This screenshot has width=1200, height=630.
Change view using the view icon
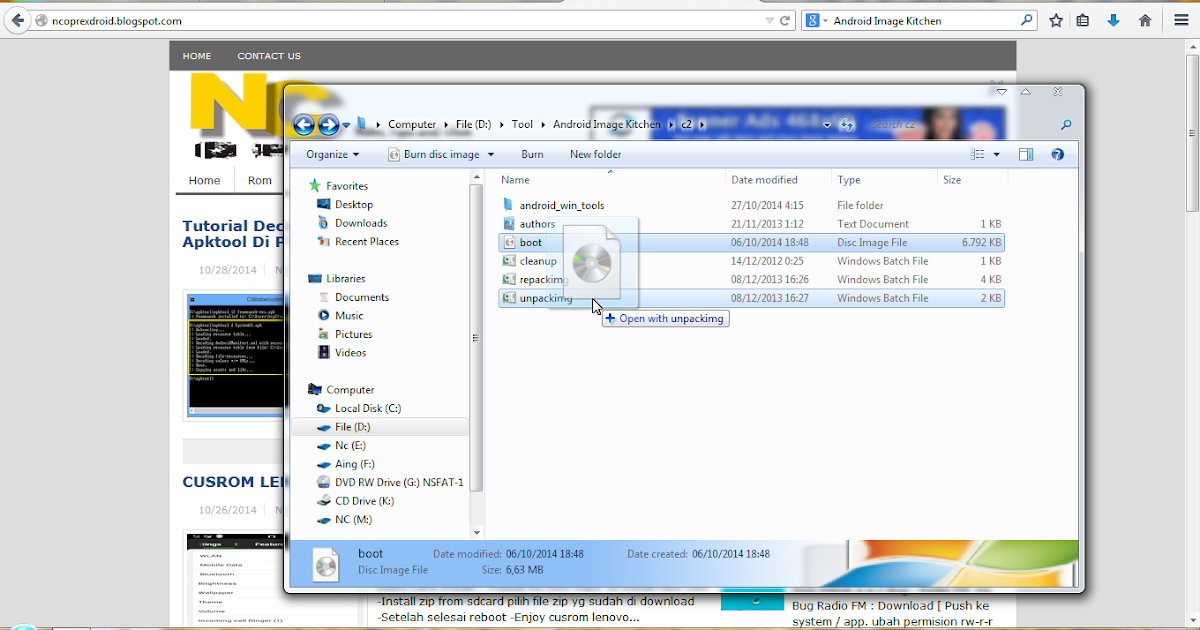click(978, 154)
